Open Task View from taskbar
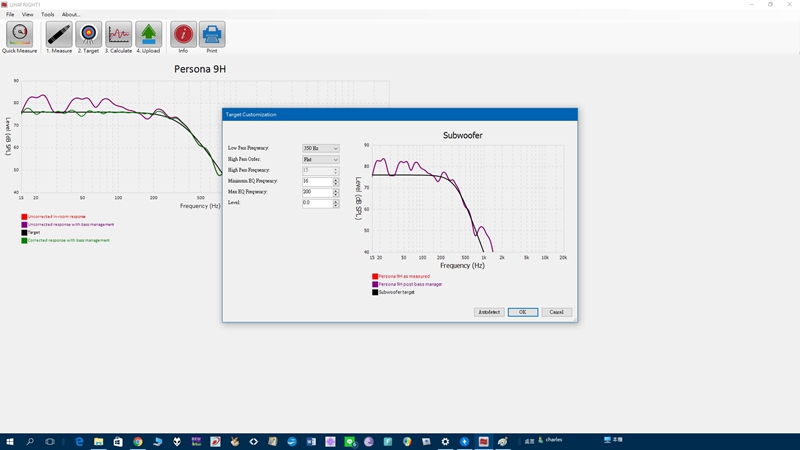The width and height of the screenshot is (800, 450). click(x=49, y=441)
